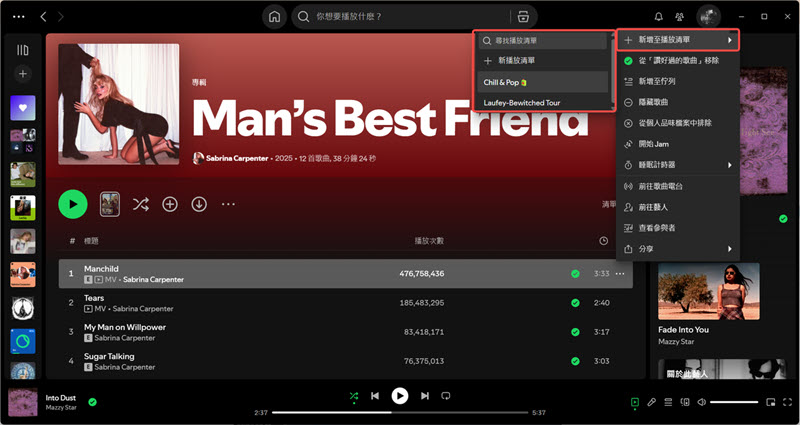Adjust the volume slider
Viewport: 800px width, 425px height.
point(734,402)
